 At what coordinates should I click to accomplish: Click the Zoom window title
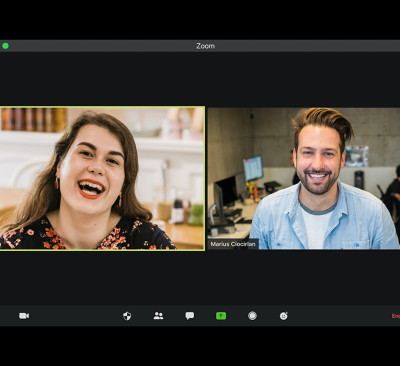coord(205,46)
